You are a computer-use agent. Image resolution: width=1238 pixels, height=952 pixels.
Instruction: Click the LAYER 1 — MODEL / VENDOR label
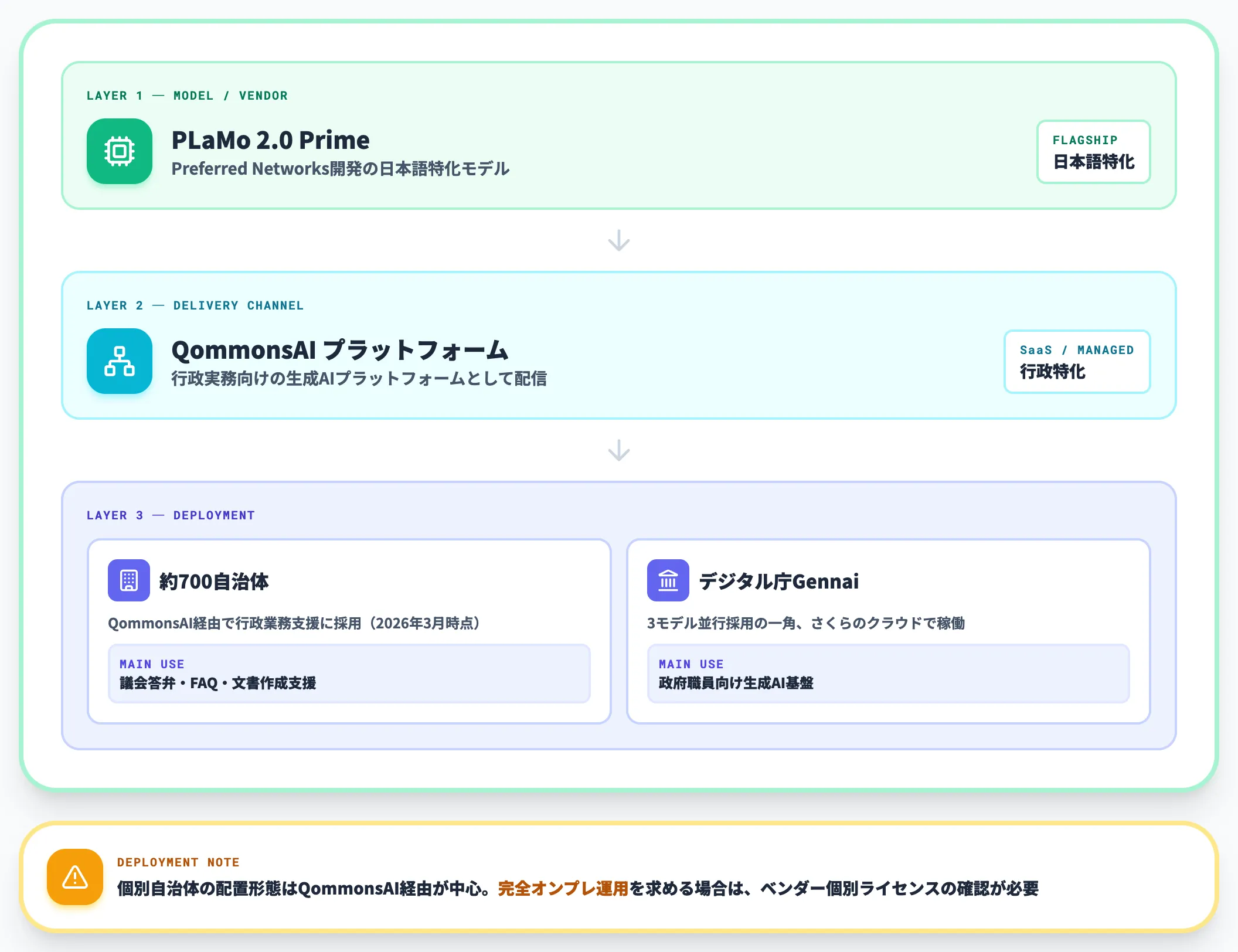pos(187,96)
